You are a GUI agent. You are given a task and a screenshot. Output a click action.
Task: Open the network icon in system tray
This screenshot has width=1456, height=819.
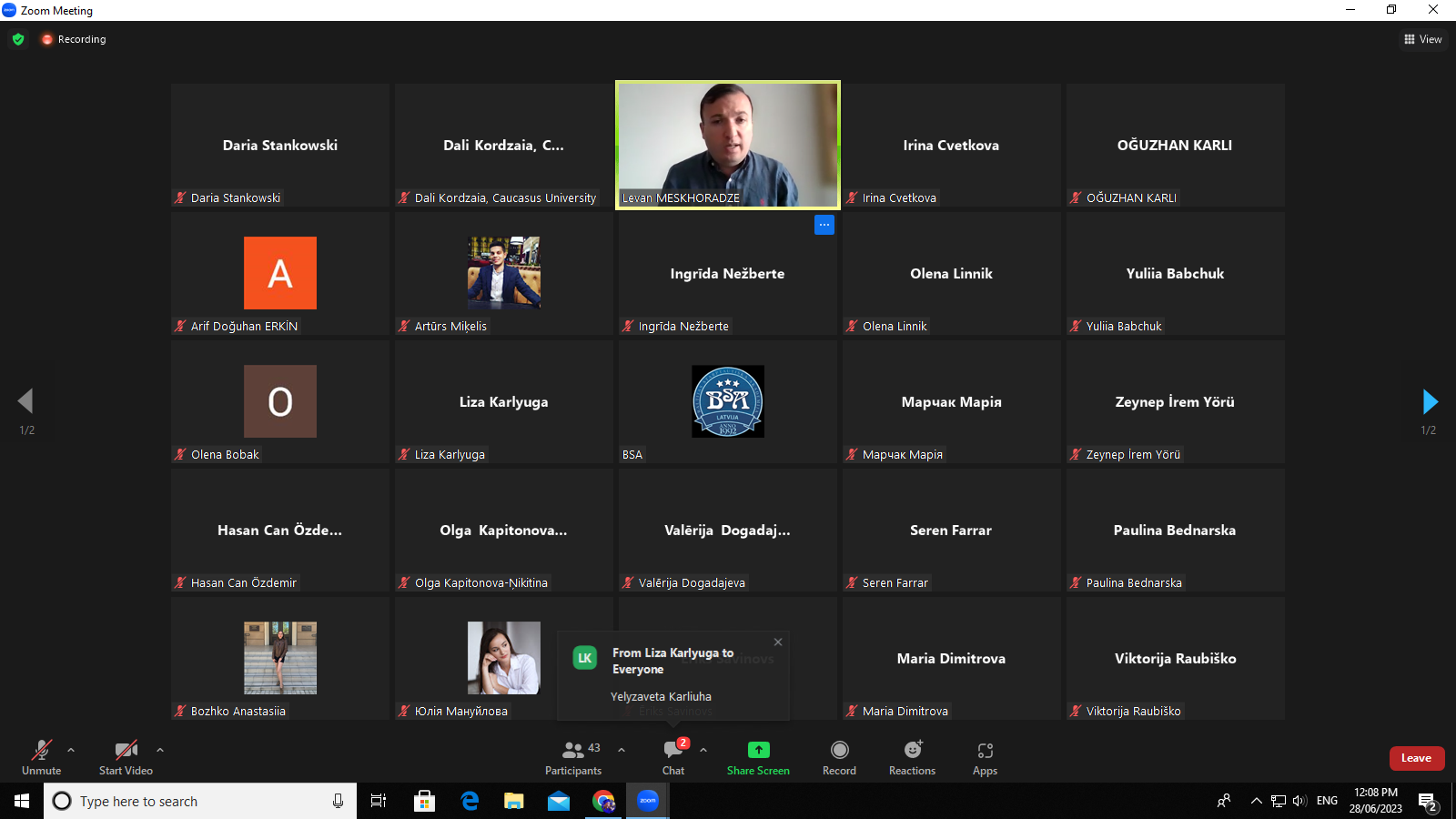coord(1279,801)
